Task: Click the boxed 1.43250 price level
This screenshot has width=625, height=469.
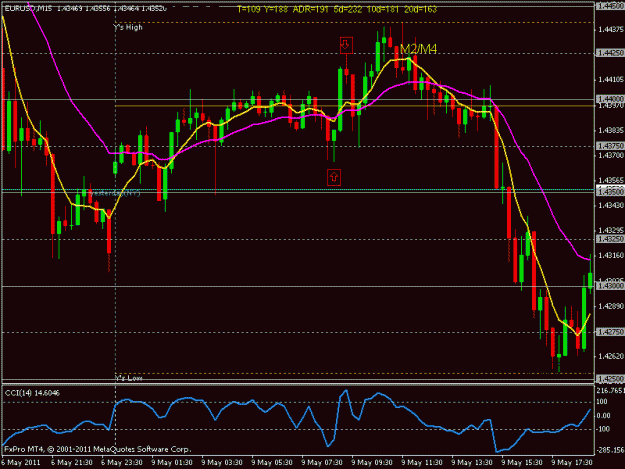Action: 610,239
